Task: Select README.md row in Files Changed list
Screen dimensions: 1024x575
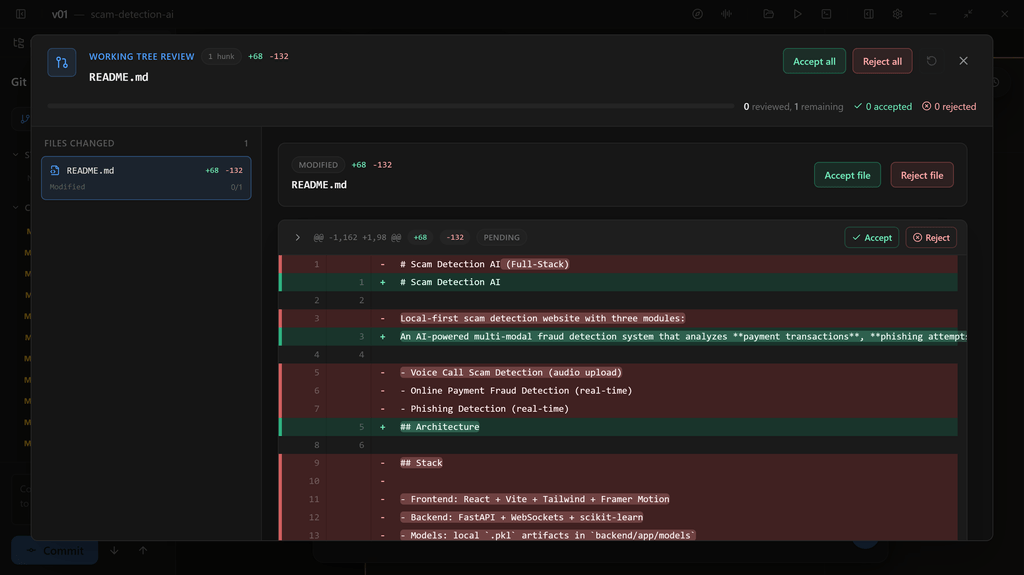Action: pyautogui.click(x=146, y=178)
